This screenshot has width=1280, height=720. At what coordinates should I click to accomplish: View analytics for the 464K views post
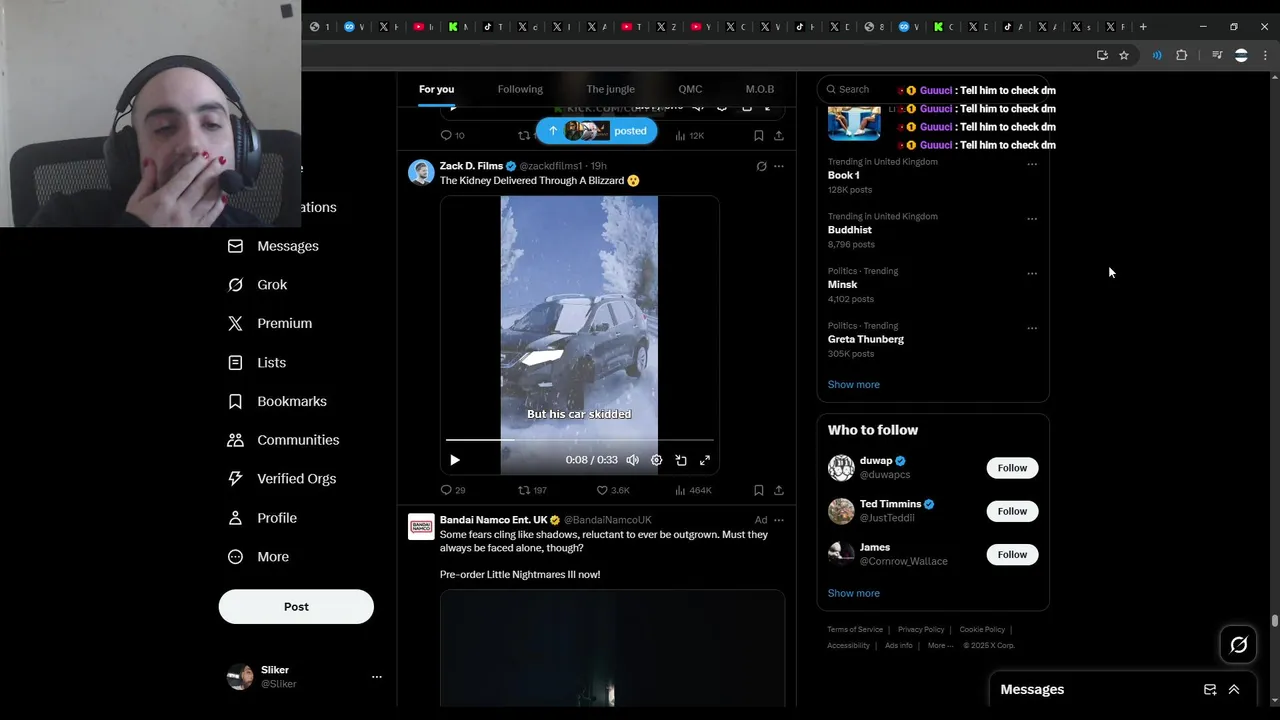point(693,490)
